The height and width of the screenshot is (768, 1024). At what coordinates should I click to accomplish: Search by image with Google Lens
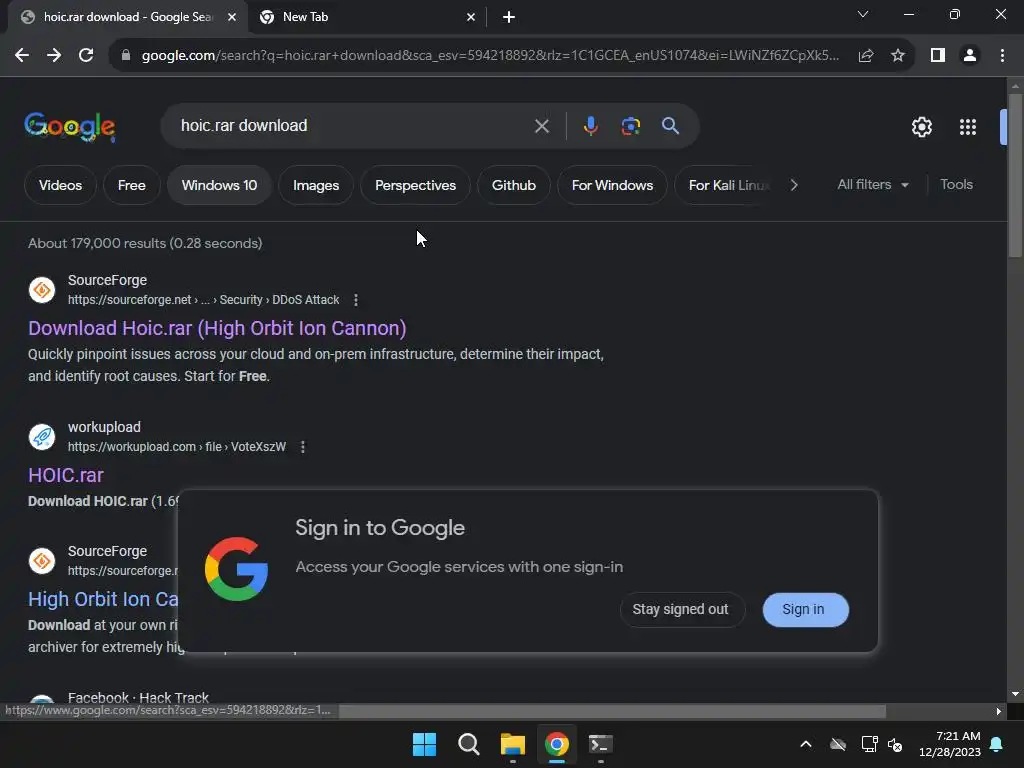630,126
